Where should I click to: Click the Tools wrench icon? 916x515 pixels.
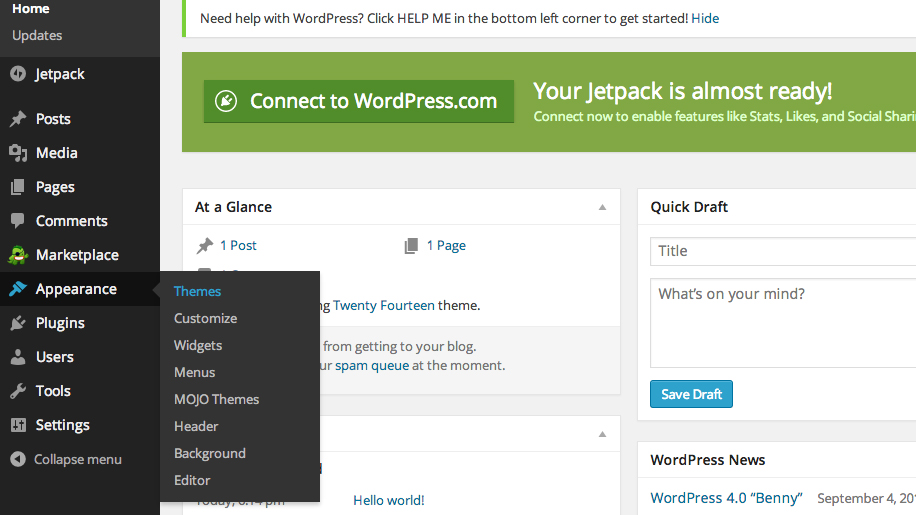tap(18, 391)
